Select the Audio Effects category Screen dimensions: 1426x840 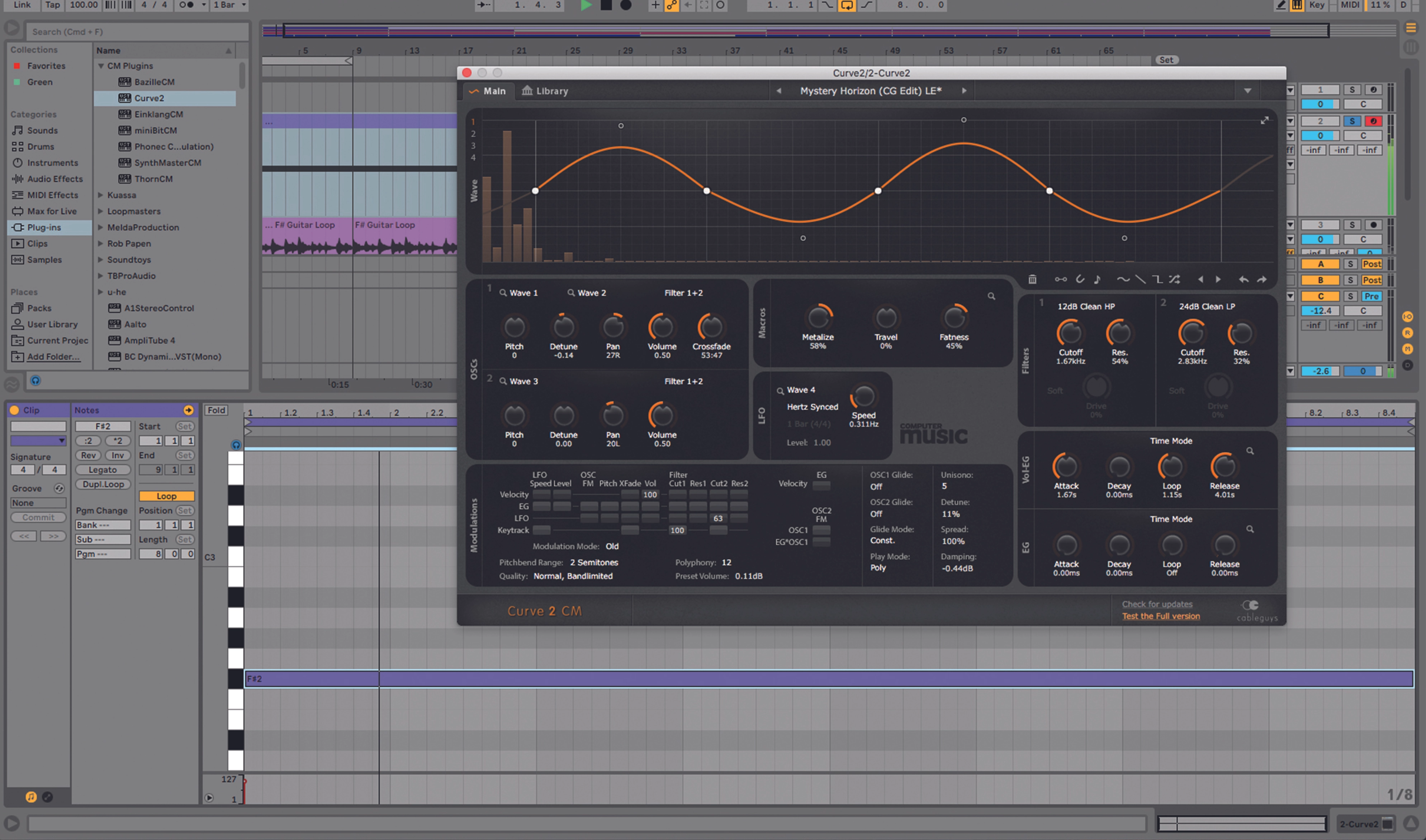tap(49, 179)
